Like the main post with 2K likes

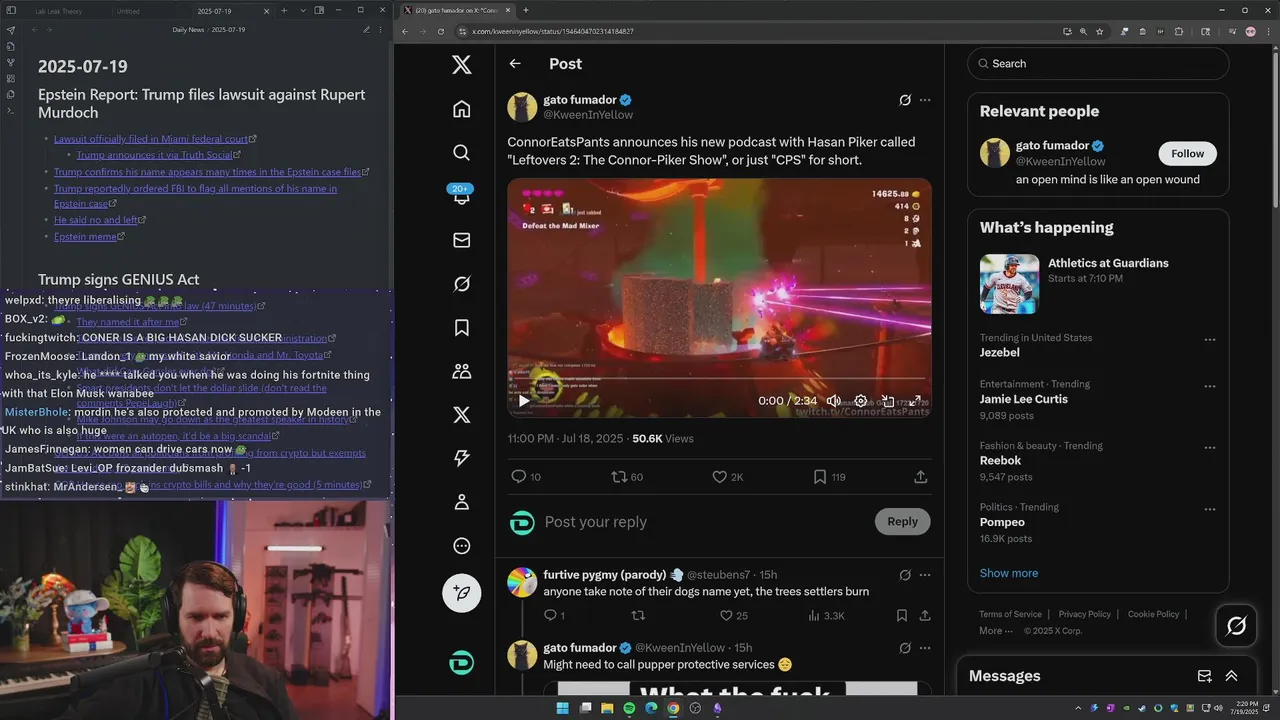[x=728, y=477]
